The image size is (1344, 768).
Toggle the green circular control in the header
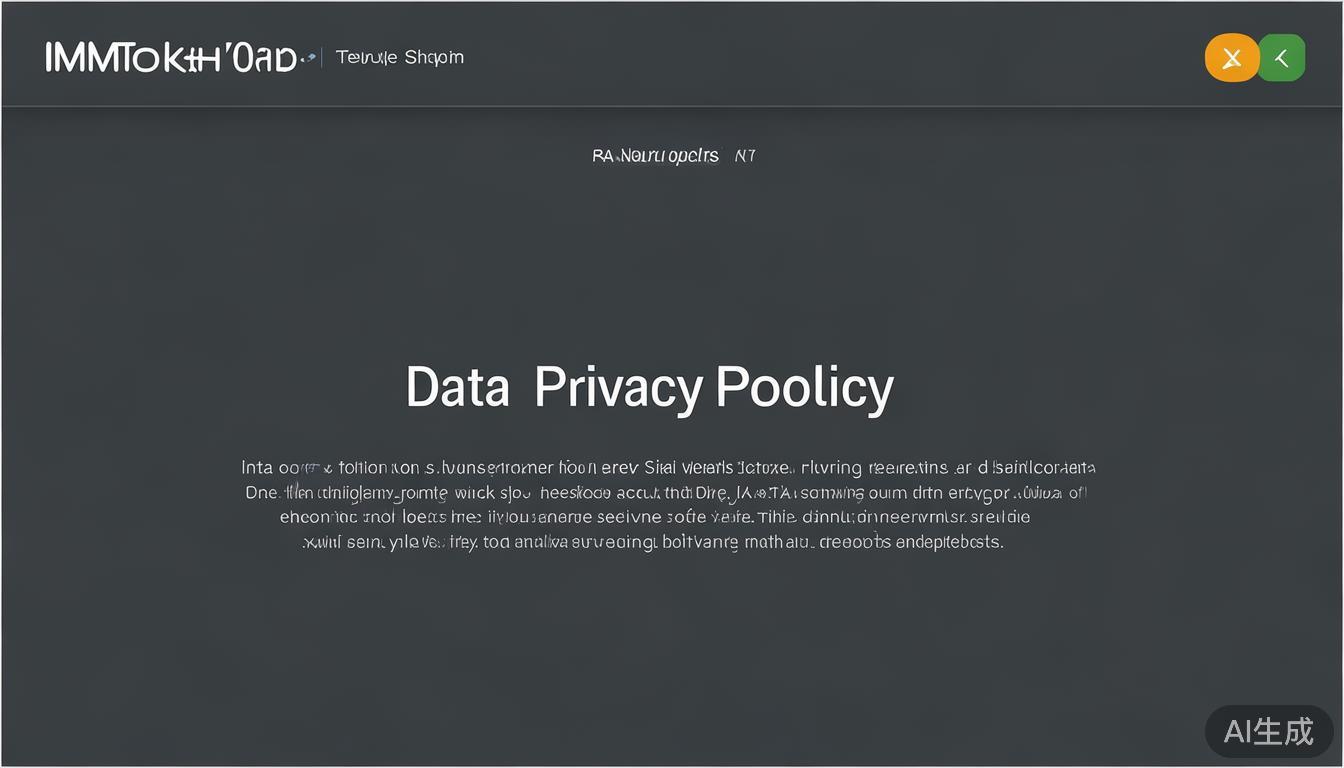(1281, 57)
